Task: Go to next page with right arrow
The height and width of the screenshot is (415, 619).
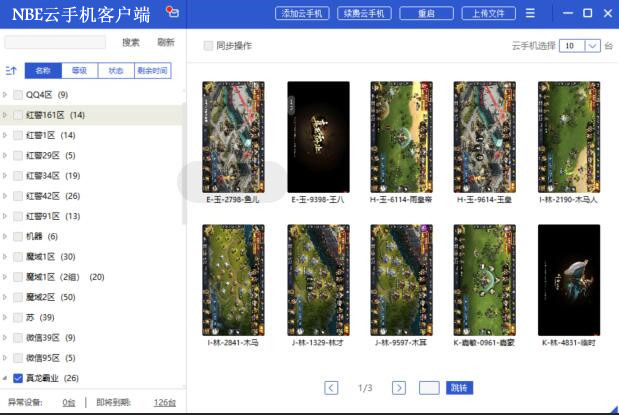Action: coord(399,388)
